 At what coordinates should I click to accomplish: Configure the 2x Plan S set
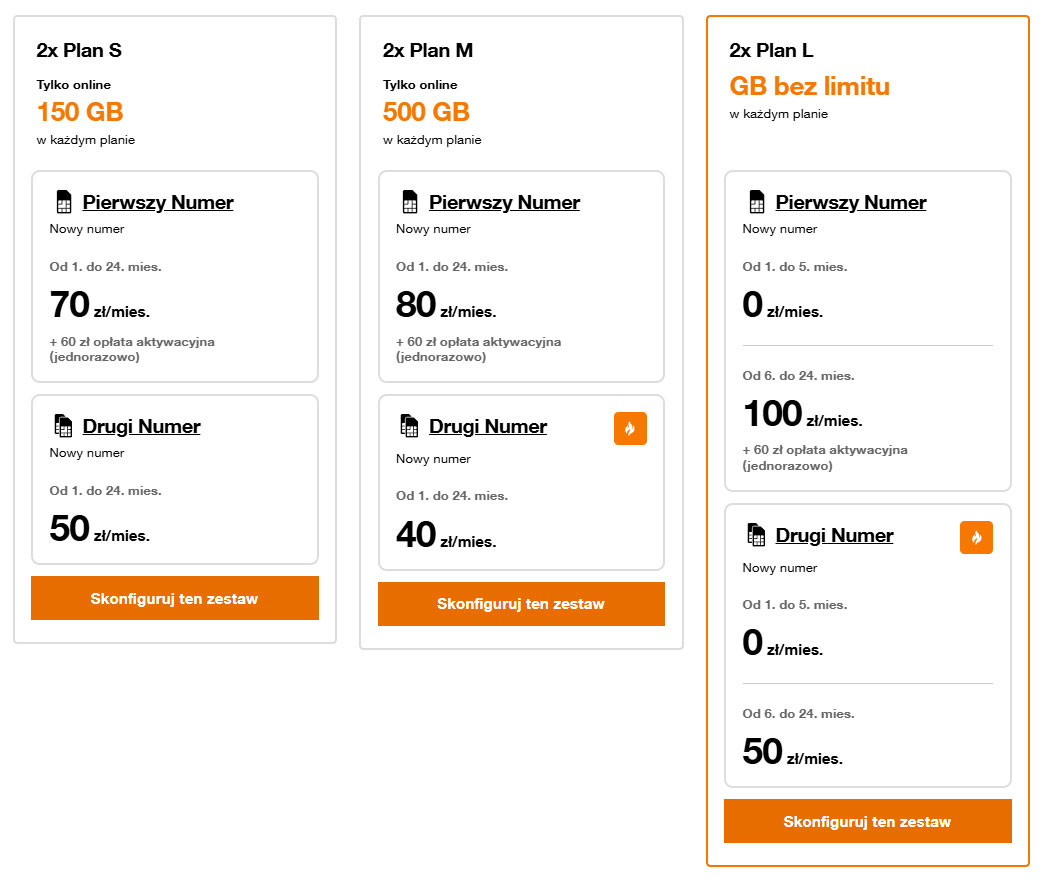pos(175,598)
